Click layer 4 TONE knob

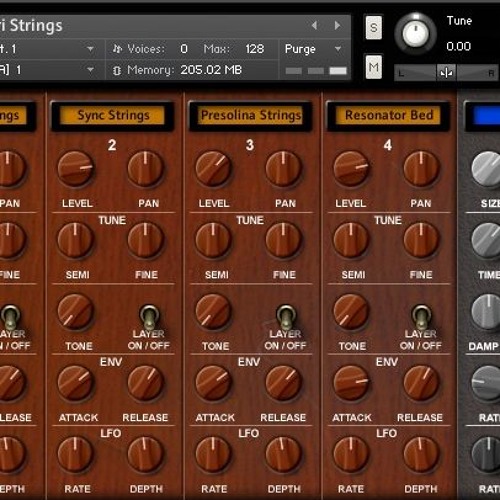351,311
